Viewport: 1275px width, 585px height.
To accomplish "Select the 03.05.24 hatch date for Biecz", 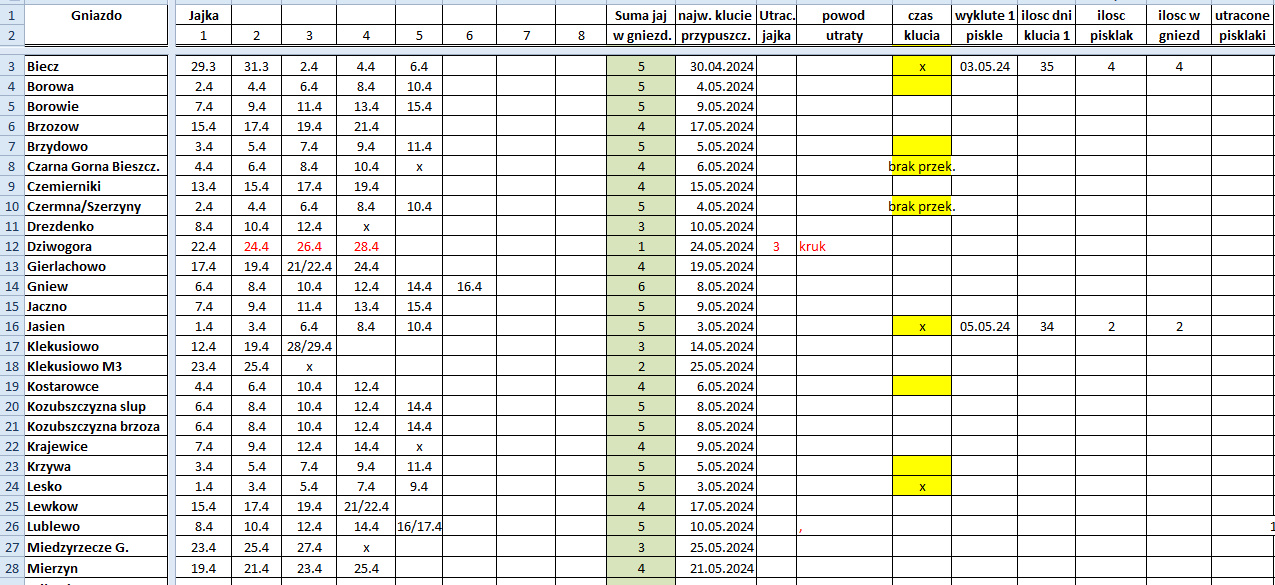I will coord(984,66).
